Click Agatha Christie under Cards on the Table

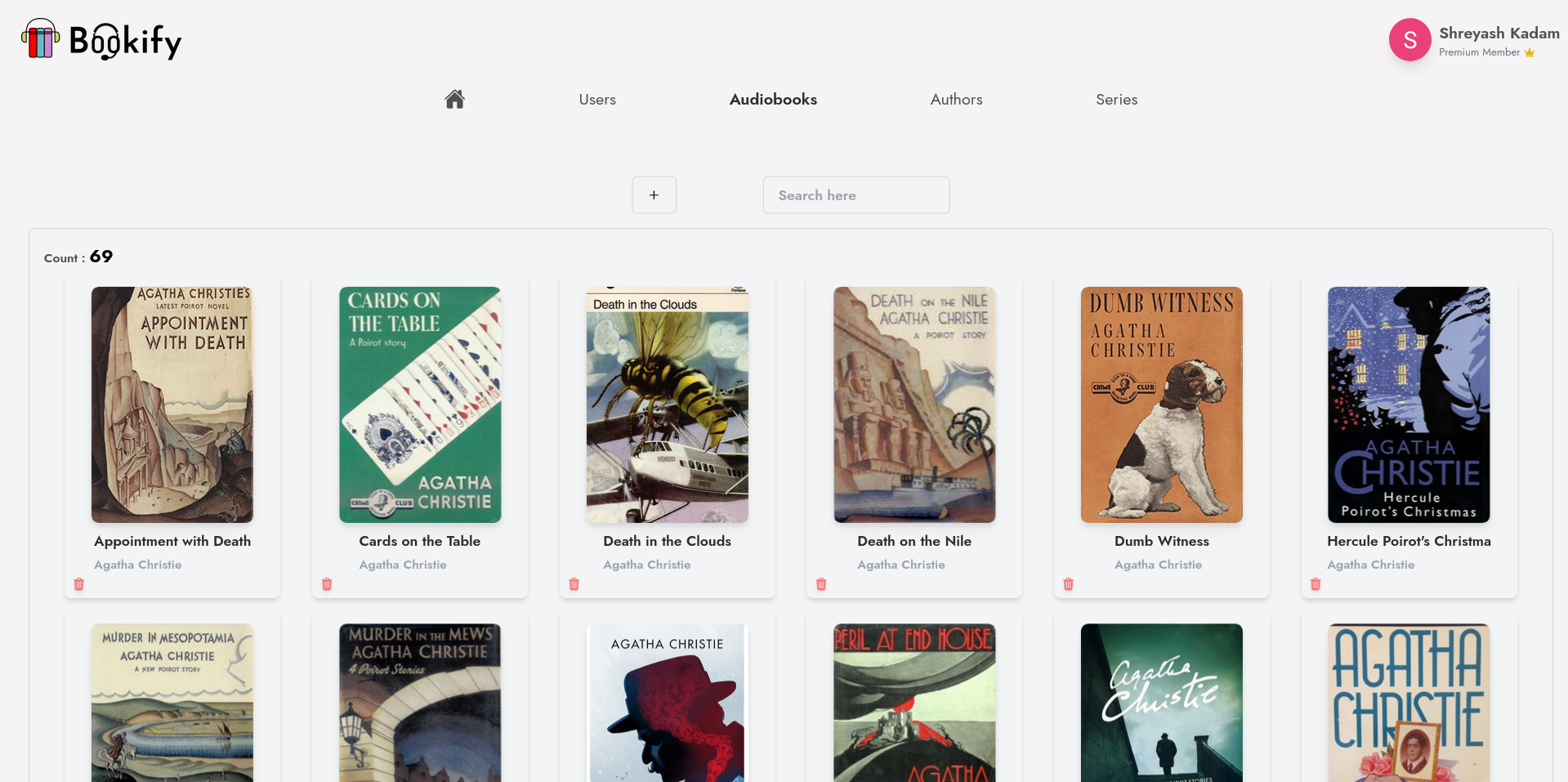point(403,565)
